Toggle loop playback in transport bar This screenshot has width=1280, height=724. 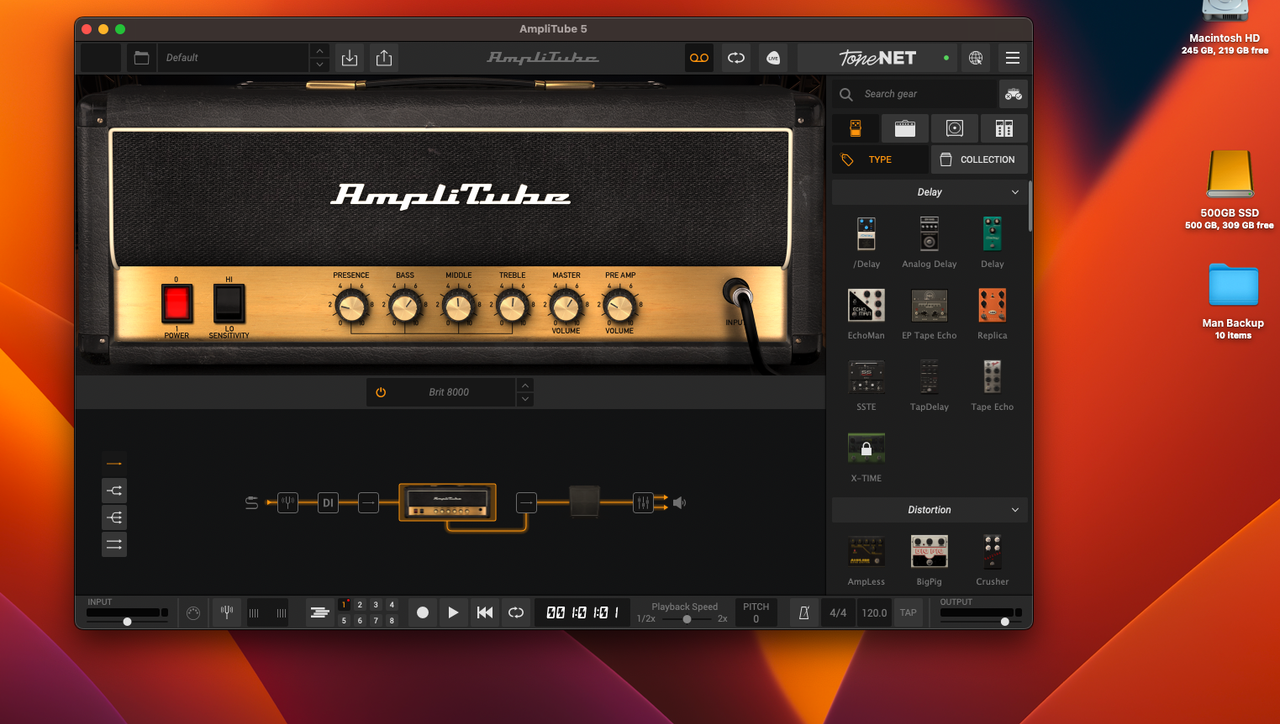(x=516, y=613)
